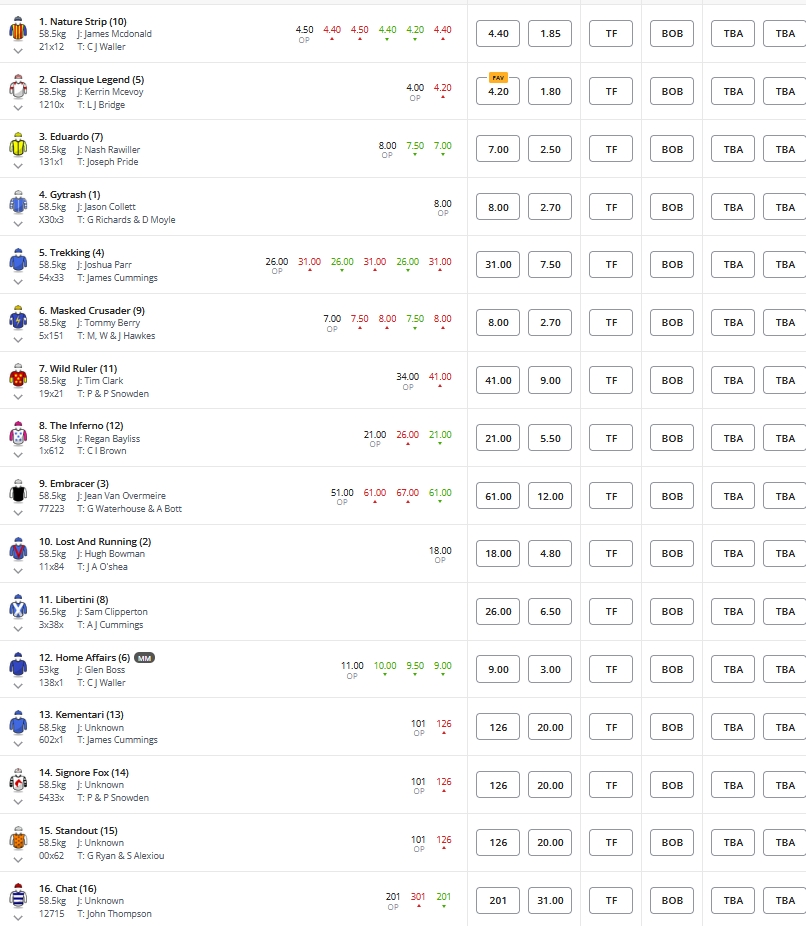Select Home Affairs win odds 9.00 button
The height and width of the screenshot is (926, 806).
(498, 669)
